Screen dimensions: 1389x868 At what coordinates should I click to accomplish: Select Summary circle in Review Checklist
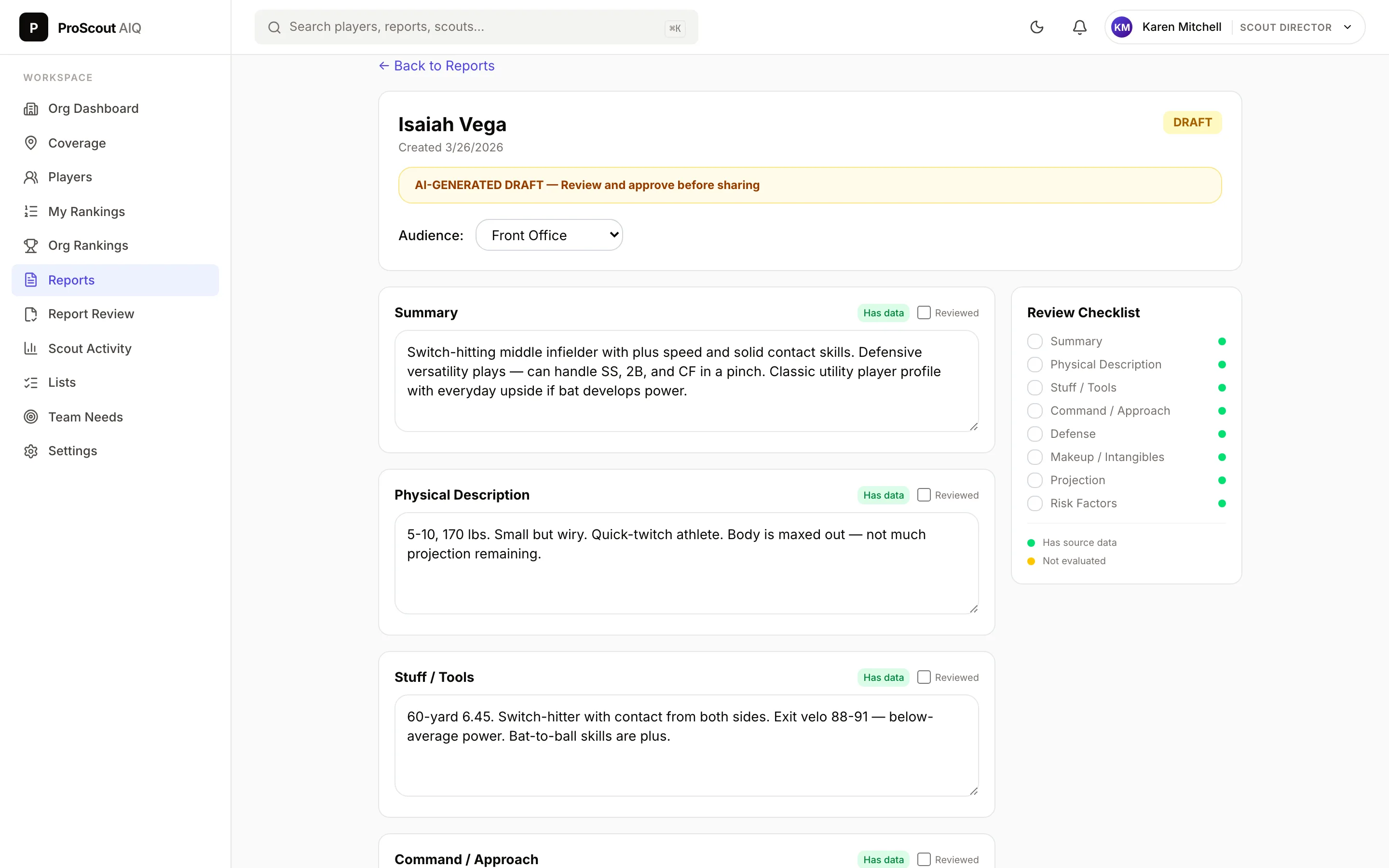[1035, 341]
